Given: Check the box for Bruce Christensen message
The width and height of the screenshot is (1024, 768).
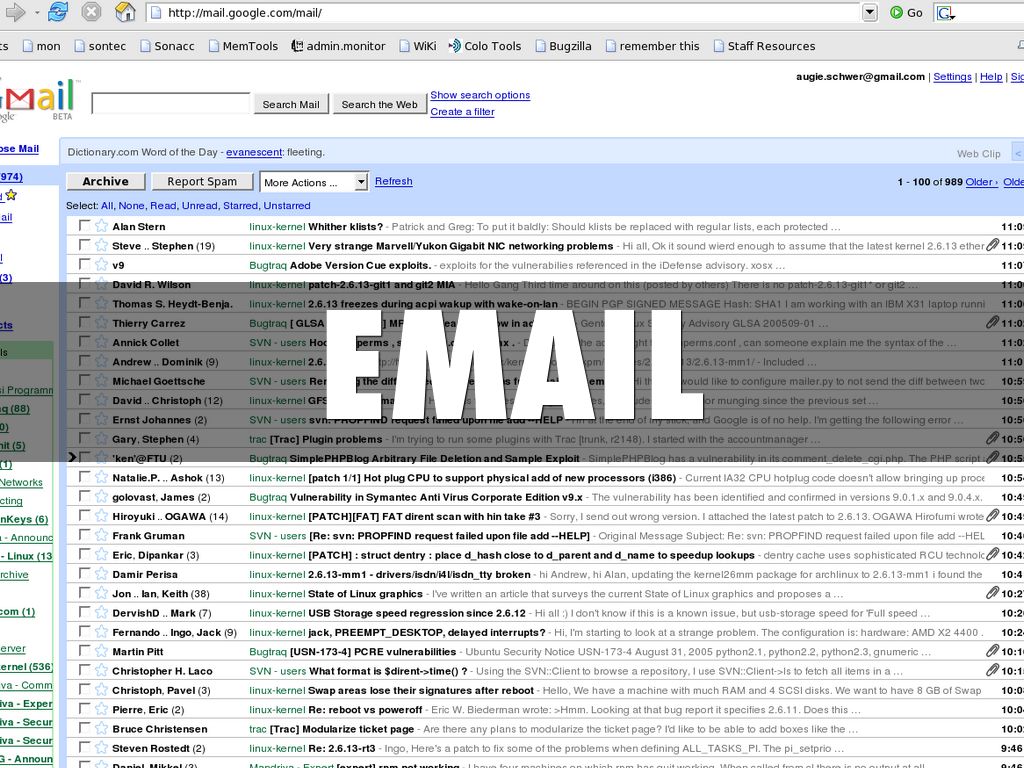Looking at the screenshot, I should [x=85, y=730].
